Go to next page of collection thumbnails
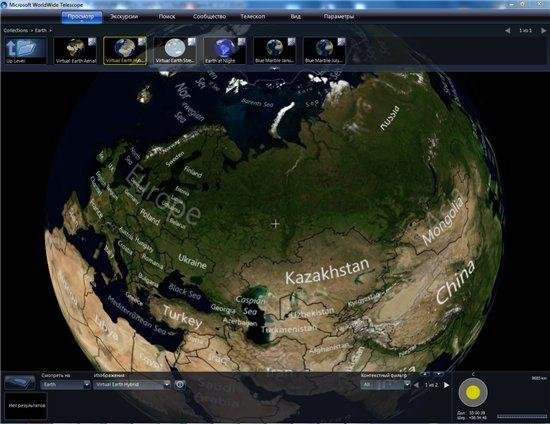The height and width of the screenshot is (424, 550). pyautogui.click(x=543, y=31)
